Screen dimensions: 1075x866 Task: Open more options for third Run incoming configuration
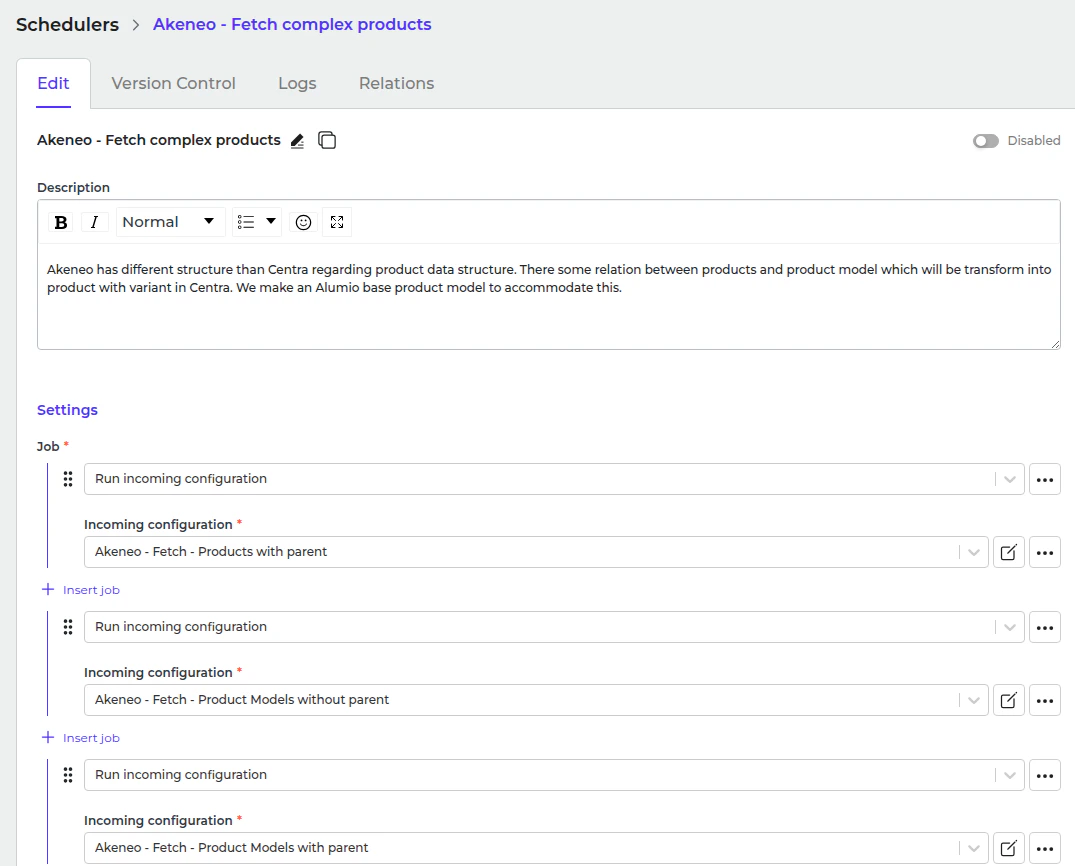point(1045,775)
